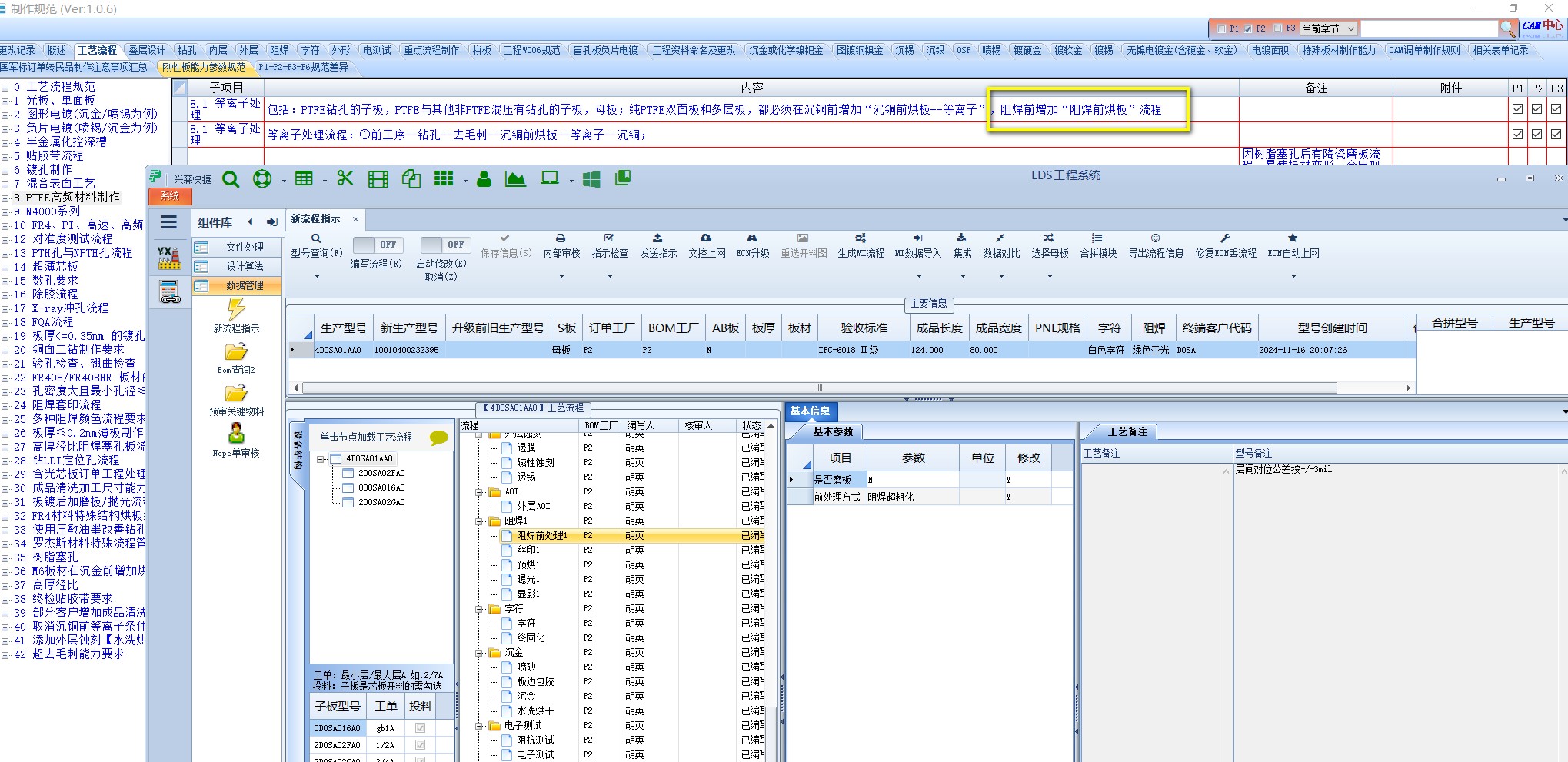Image resolution: width=1568 pixels, height=762 pixels.
Task: Click the 文控上网 cloud upload button
Action: [x=707, y=246]
